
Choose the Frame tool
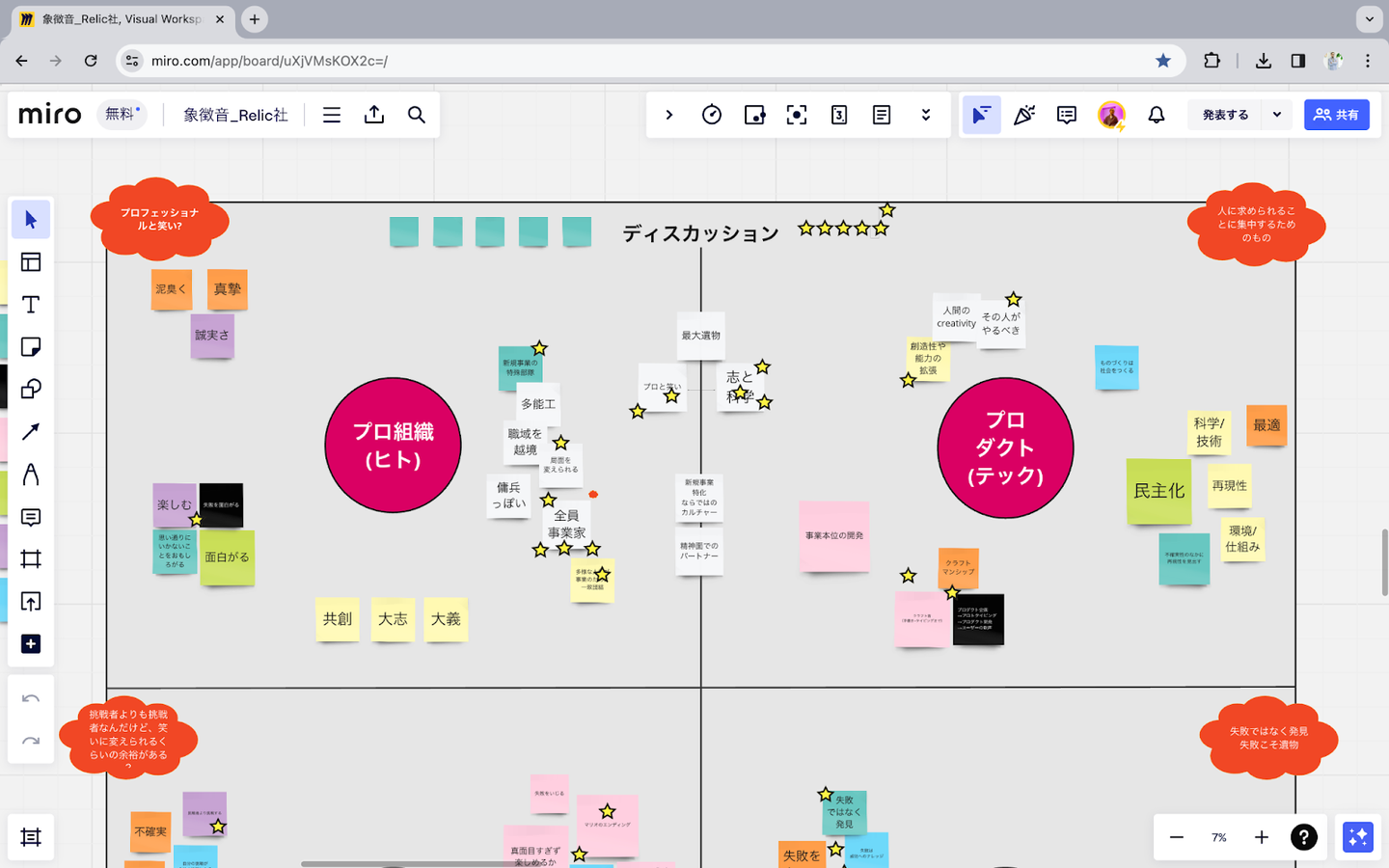pos(31,559)
